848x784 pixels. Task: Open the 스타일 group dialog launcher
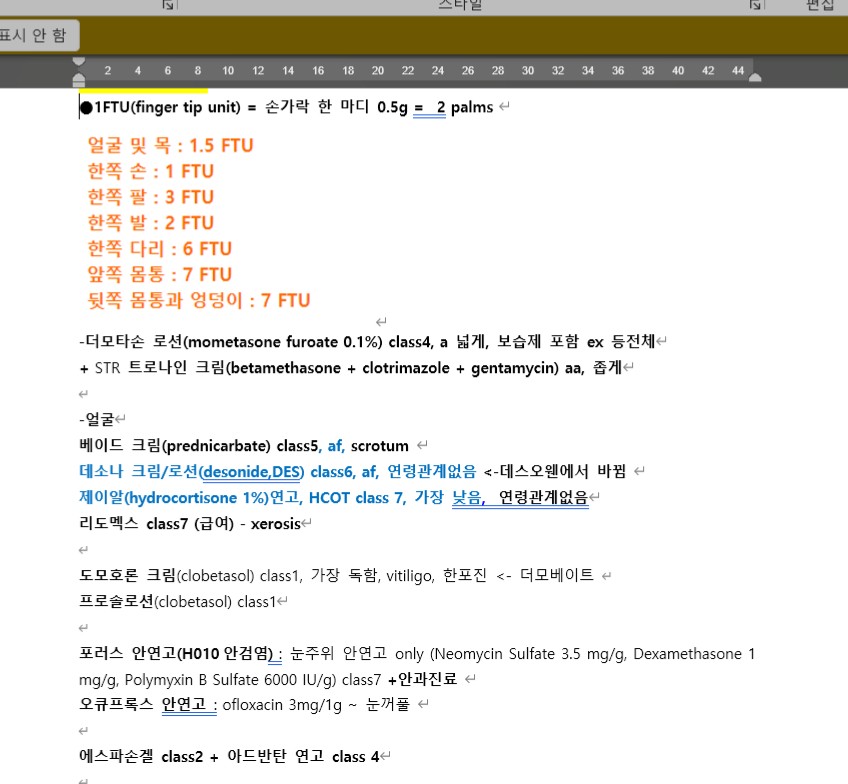tap(757, 5)
